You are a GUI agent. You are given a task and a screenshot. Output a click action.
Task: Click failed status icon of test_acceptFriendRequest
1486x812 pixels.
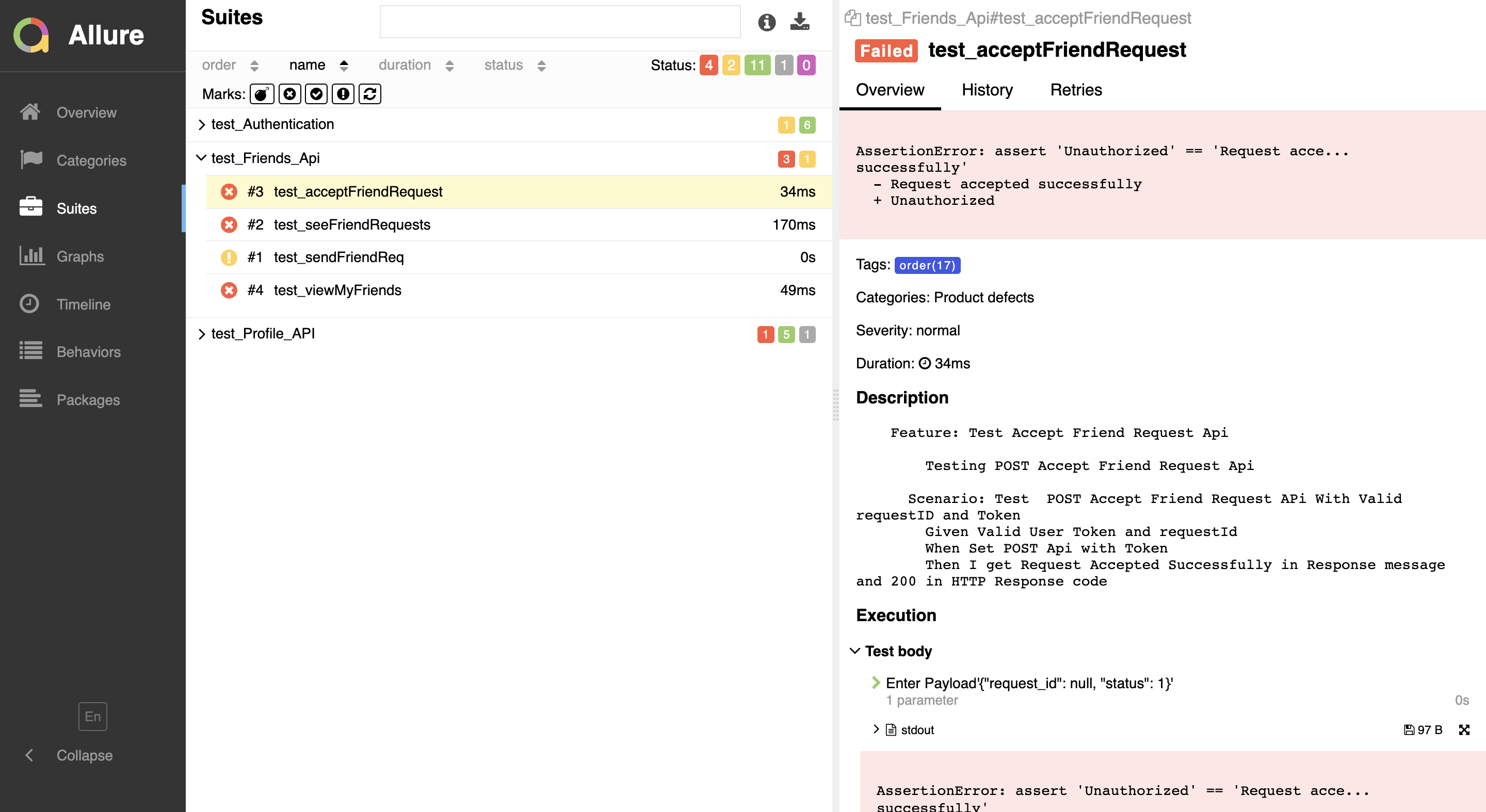tap(229, 191)
